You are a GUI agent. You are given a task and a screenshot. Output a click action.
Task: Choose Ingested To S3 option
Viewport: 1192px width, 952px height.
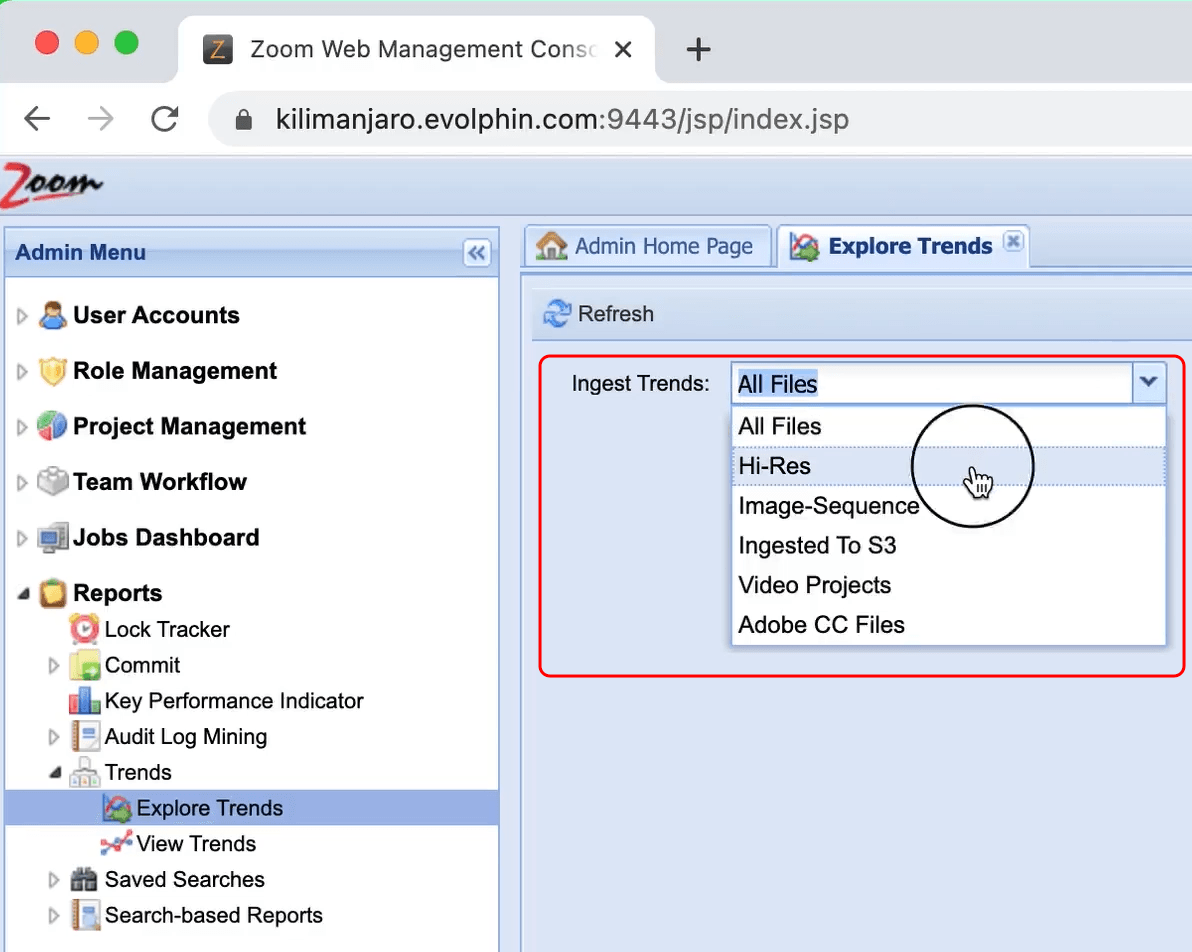tap(948, 545)
